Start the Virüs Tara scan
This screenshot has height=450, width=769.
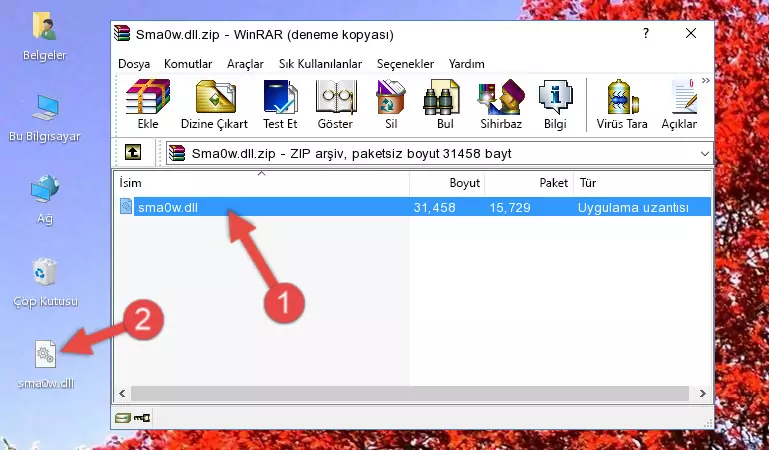coord(622,104)
